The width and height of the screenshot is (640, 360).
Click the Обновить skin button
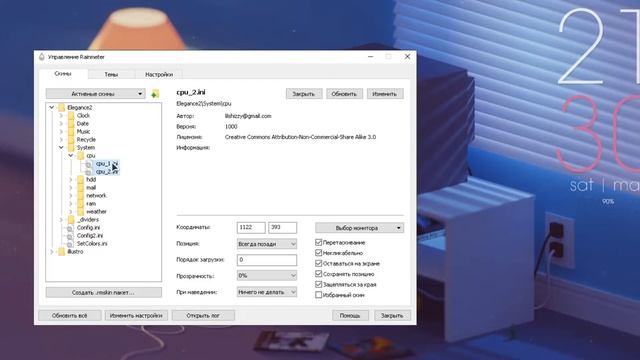344,94
